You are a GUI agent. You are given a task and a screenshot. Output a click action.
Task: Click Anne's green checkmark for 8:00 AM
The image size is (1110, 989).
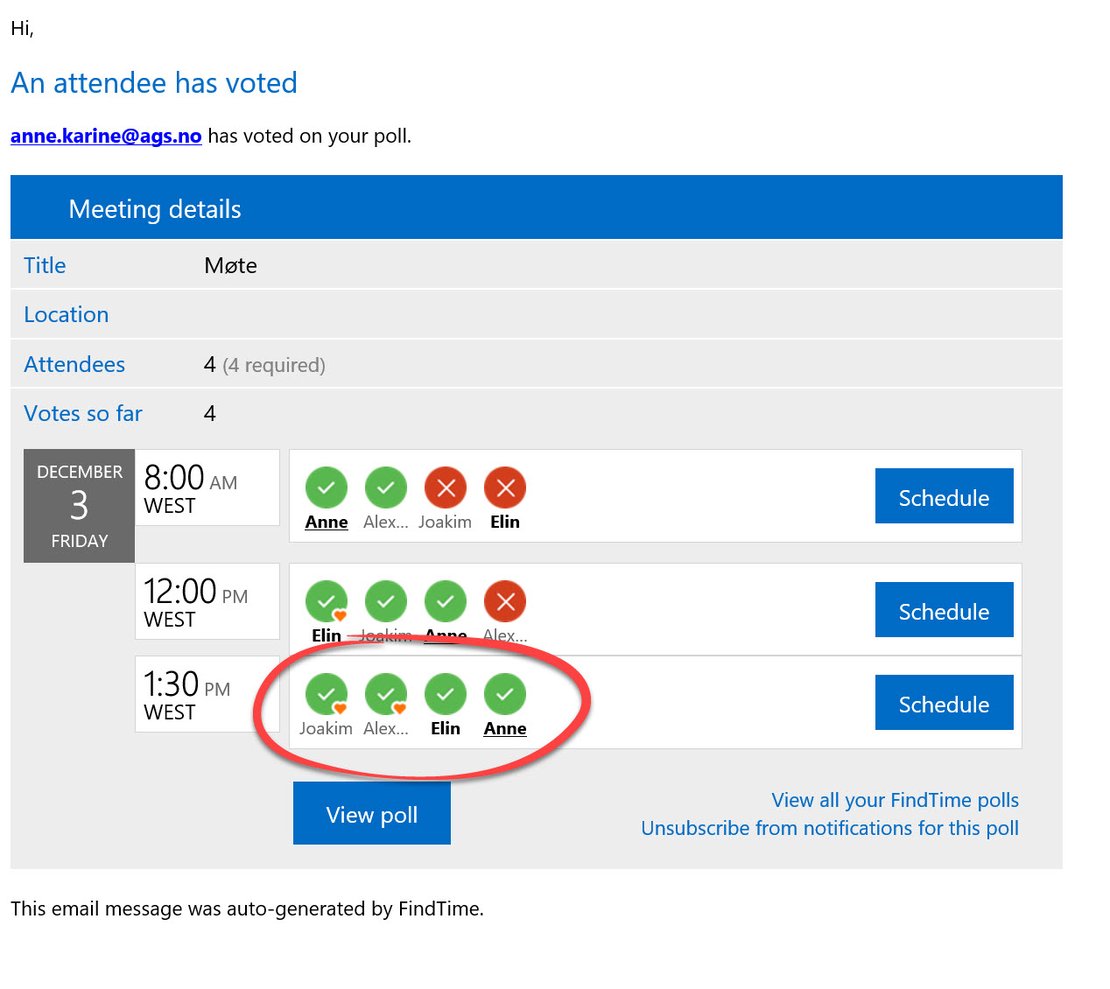326,488
